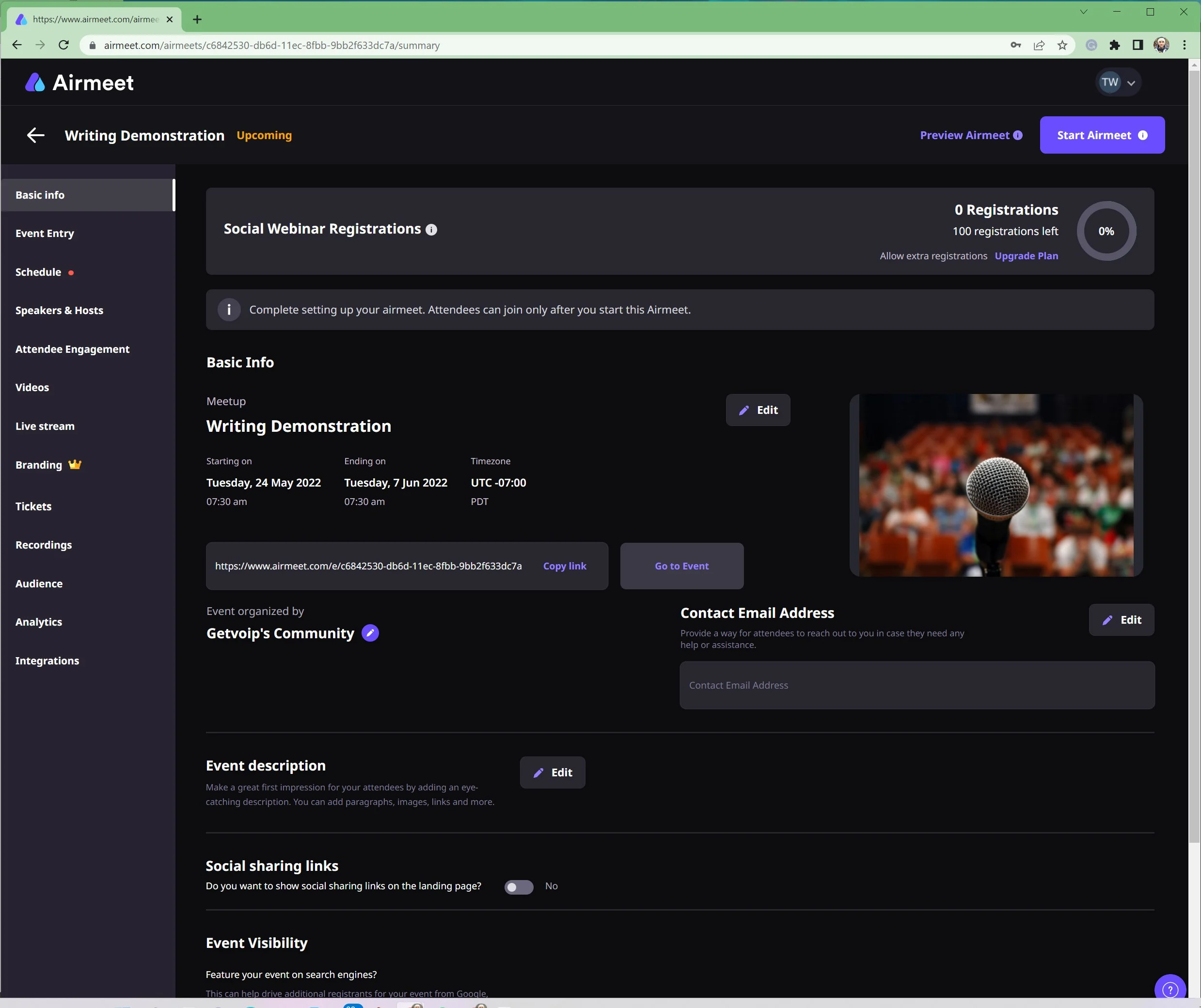
Task: Expand the Integrations sidebar section
Action: (x=46, y=660)
